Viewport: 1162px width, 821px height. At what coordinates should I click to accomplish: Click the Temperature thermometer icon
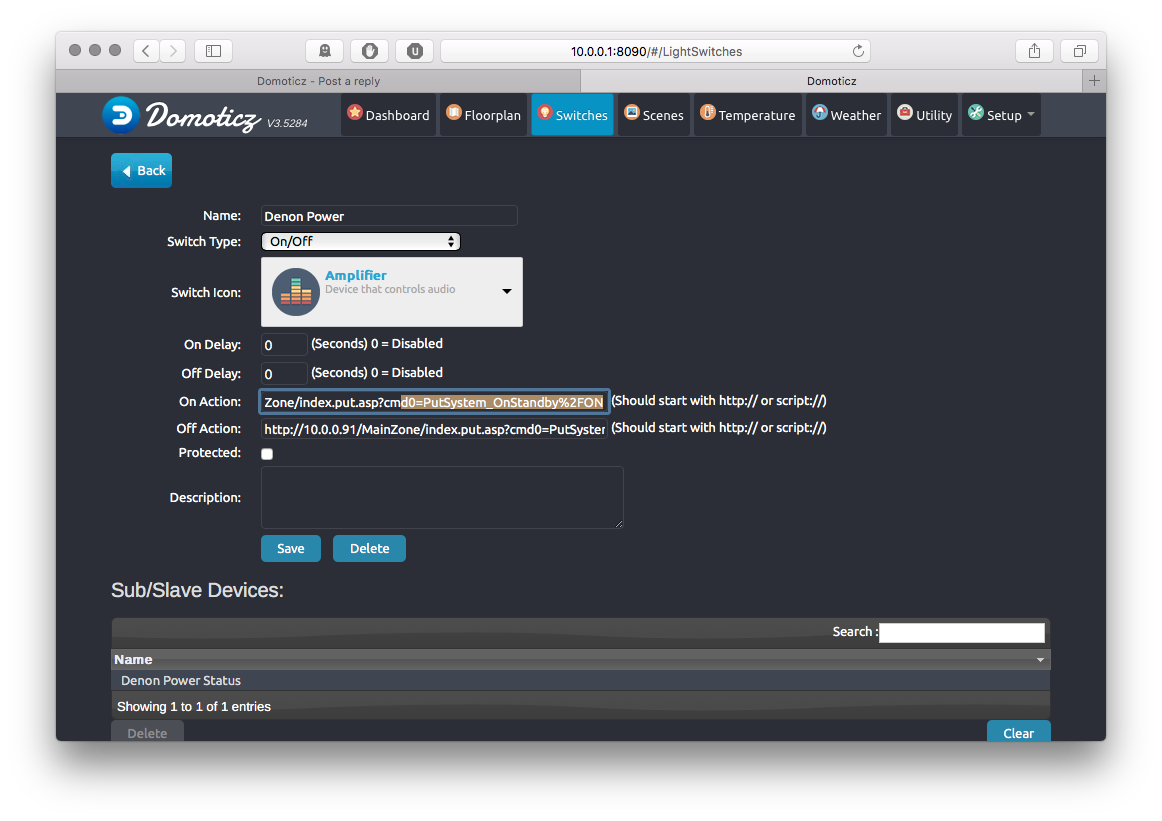[708, 113]
